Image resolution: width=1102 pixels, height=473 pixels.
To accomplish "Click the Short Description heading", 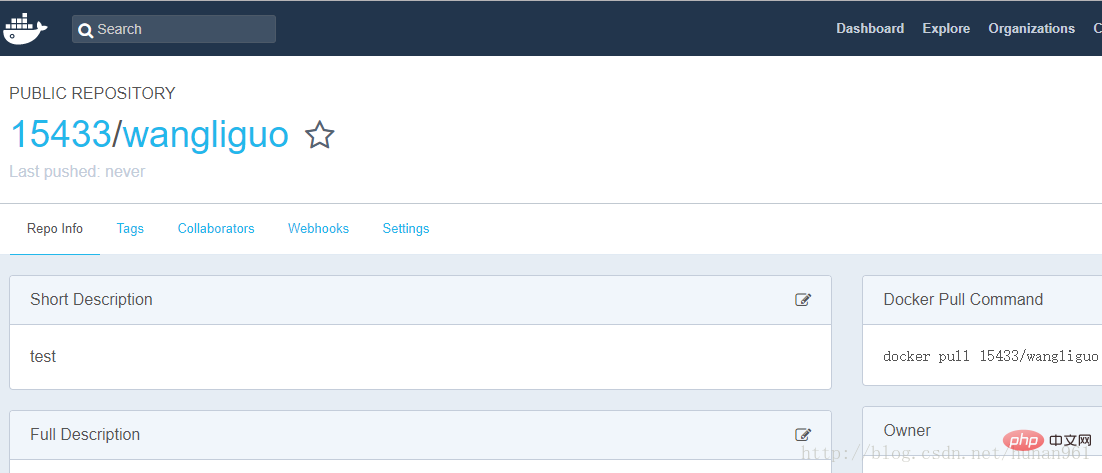I will [x=91, y=300].
